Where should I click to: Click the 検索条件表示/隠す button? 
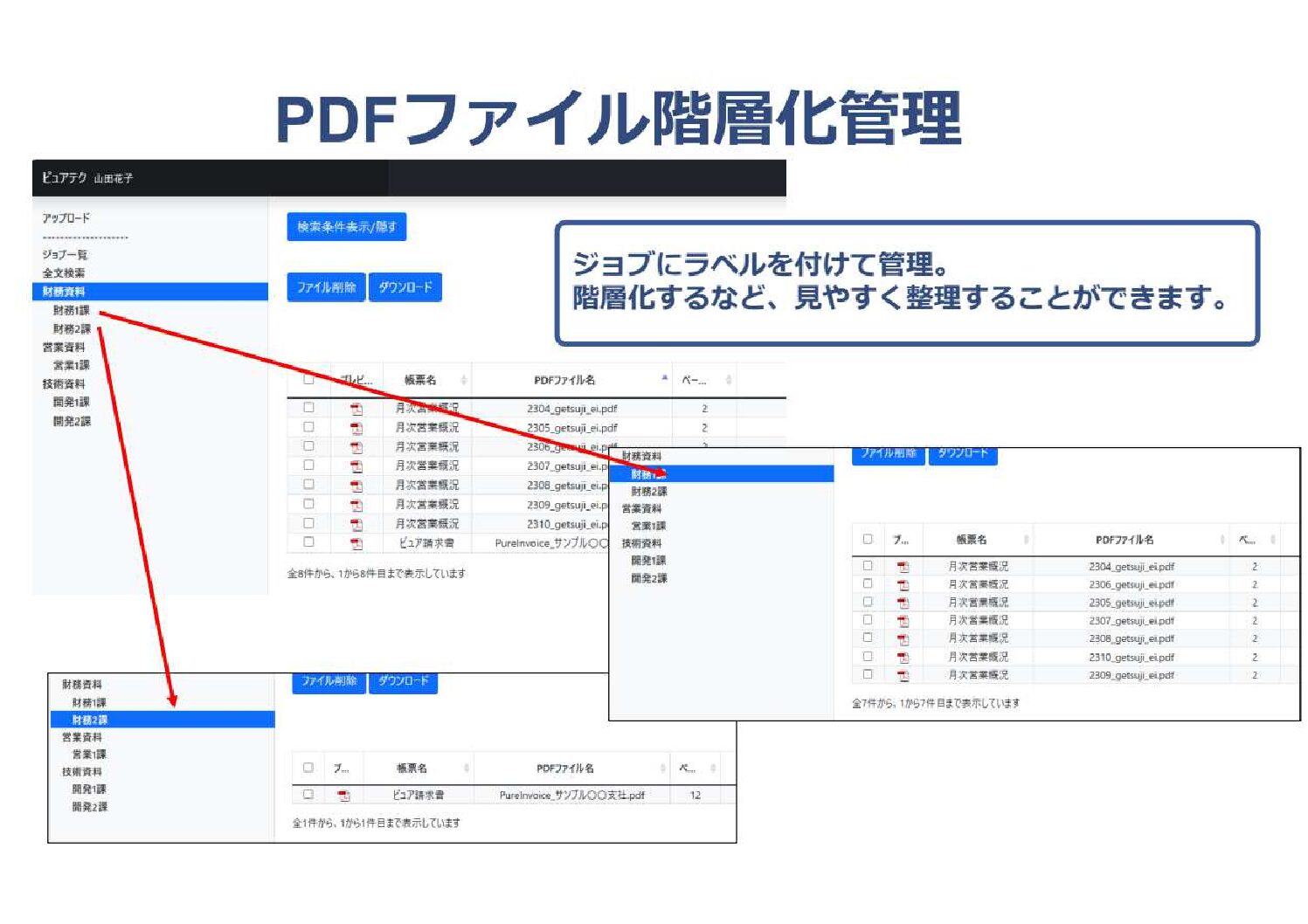[346, 227]
